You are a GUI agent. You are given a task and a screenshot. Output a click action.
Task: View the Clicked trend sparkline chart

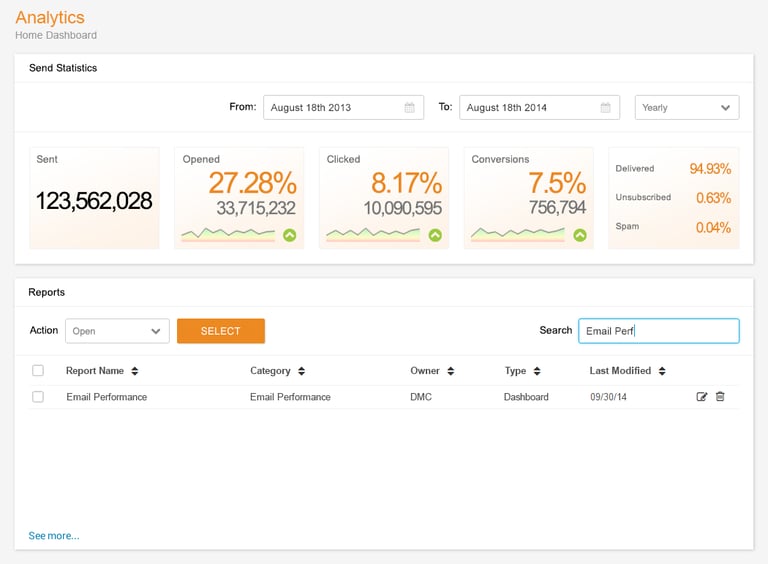point(373,235)
